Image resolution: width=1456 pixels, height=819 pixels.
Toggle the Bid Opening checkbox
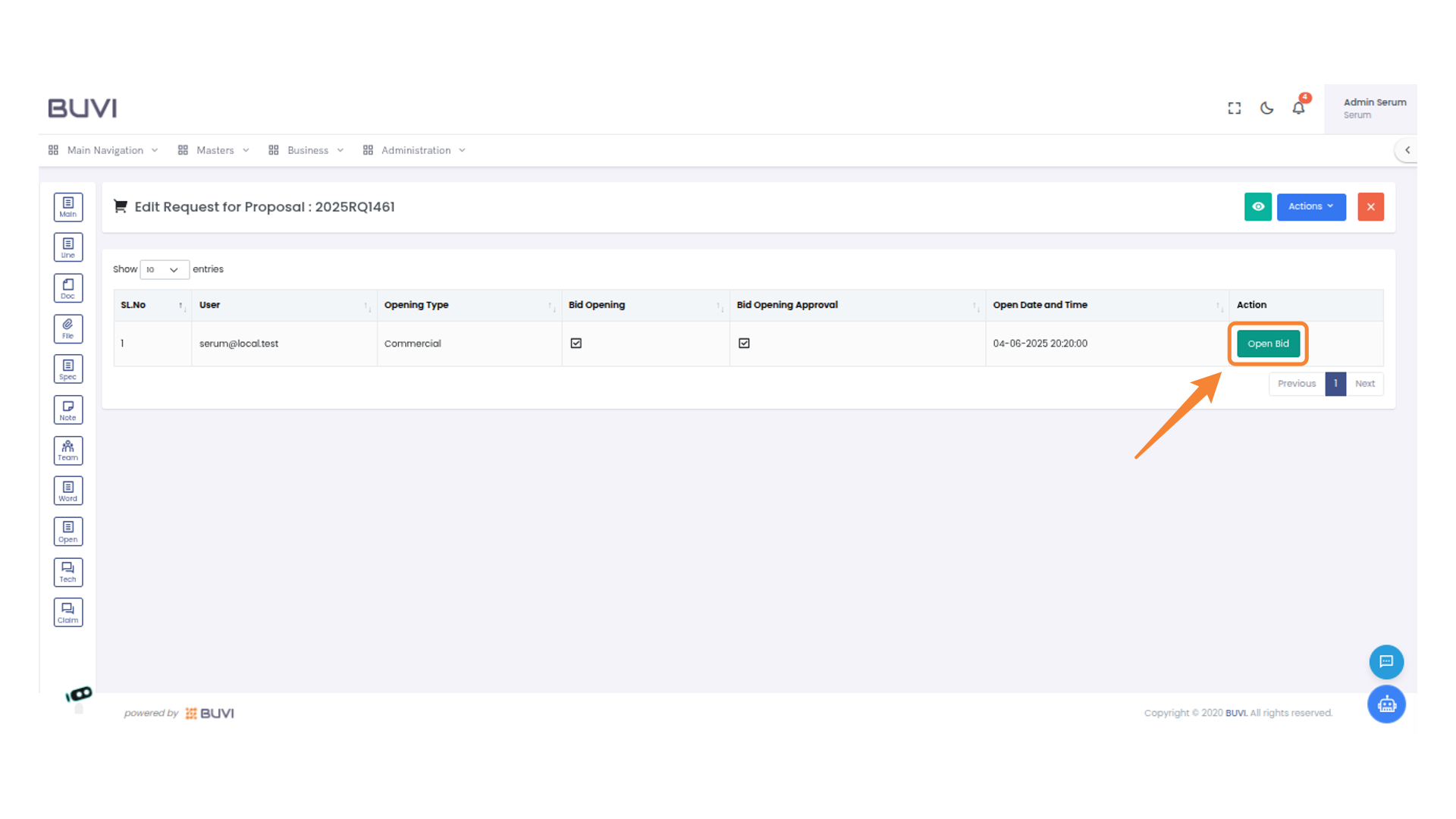pos(576,344)
